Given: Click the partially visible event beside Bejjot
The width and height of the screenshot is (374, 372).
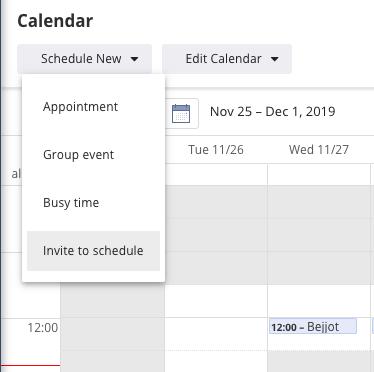Looking at the screenshot, I should pos(373,326).
